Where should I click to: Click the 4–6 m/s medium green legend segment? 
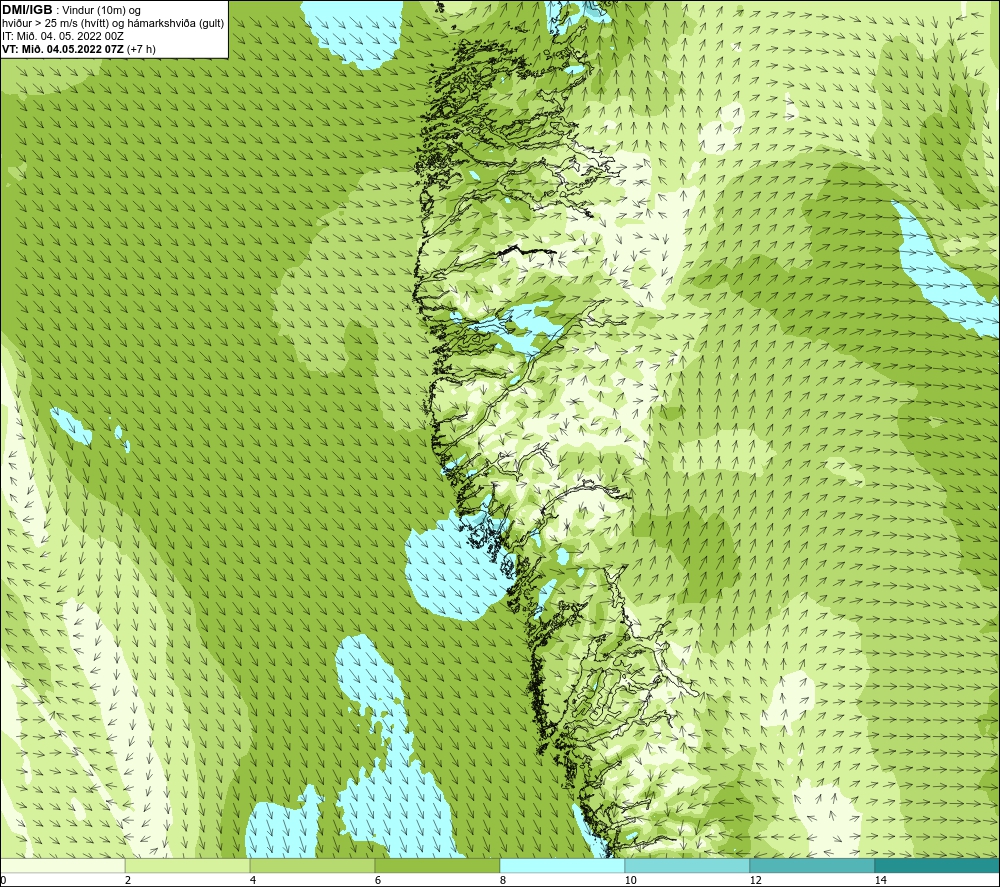pos(312,865)
